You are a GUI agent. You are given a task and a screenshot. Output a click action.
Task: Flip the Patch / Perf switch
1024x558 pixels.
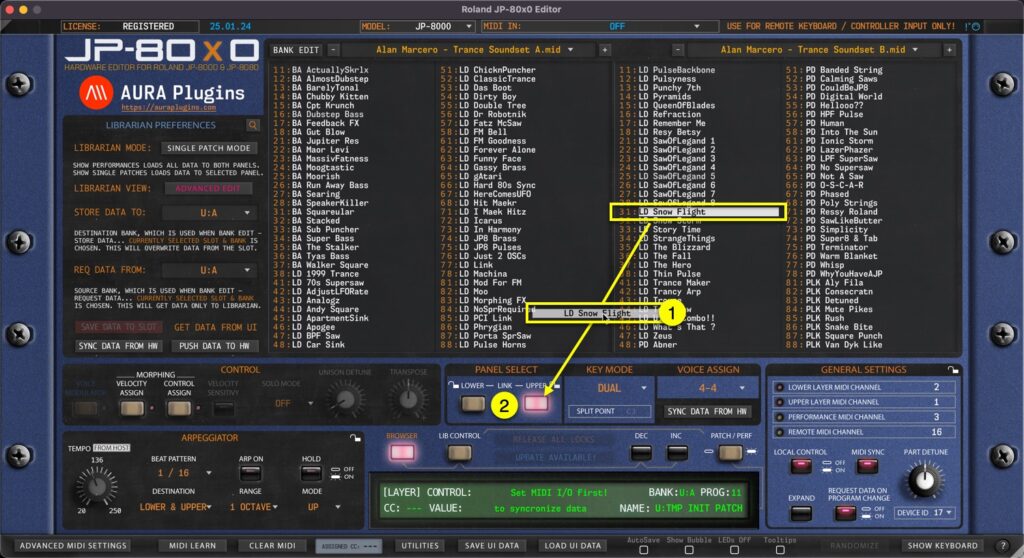(x=729, y=452)
